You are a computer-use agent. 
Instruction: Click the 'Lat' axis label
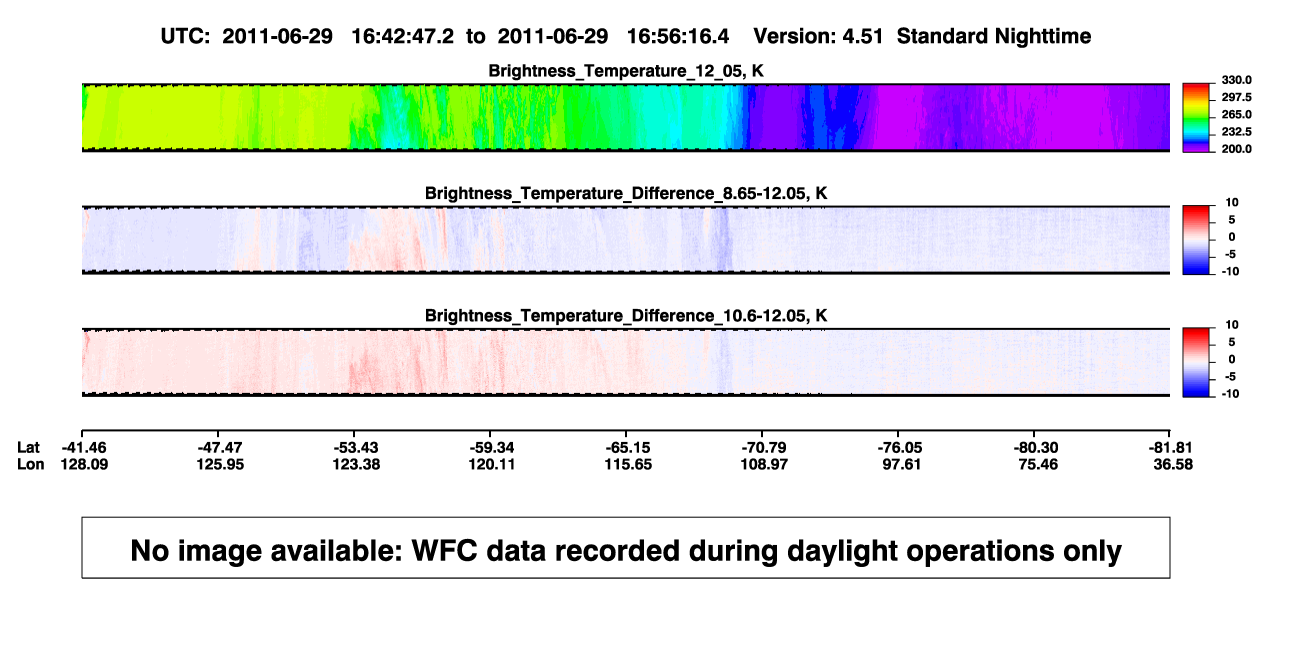(28, 447)
